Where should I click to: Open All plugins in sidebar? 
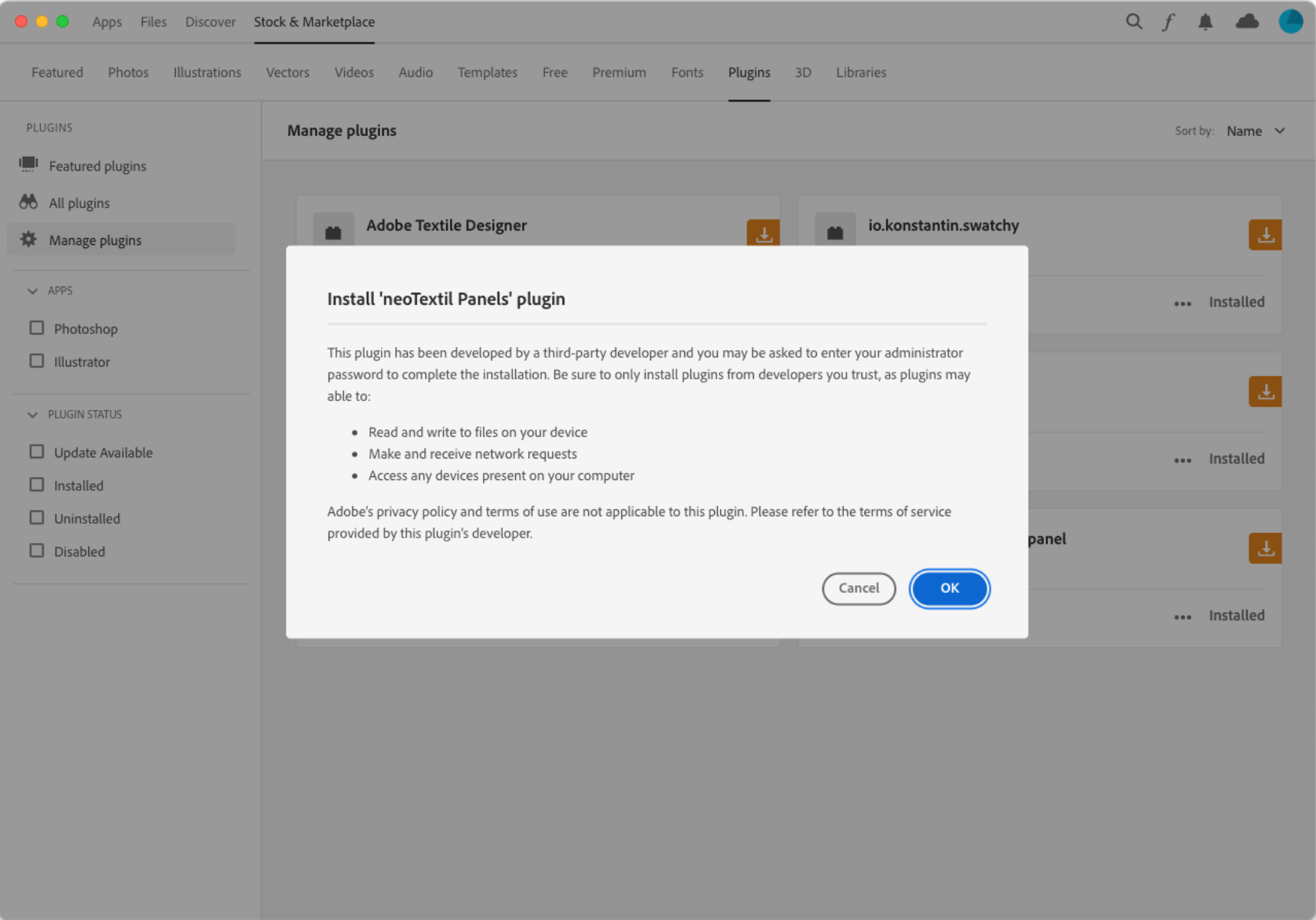[x=79, y=203]
